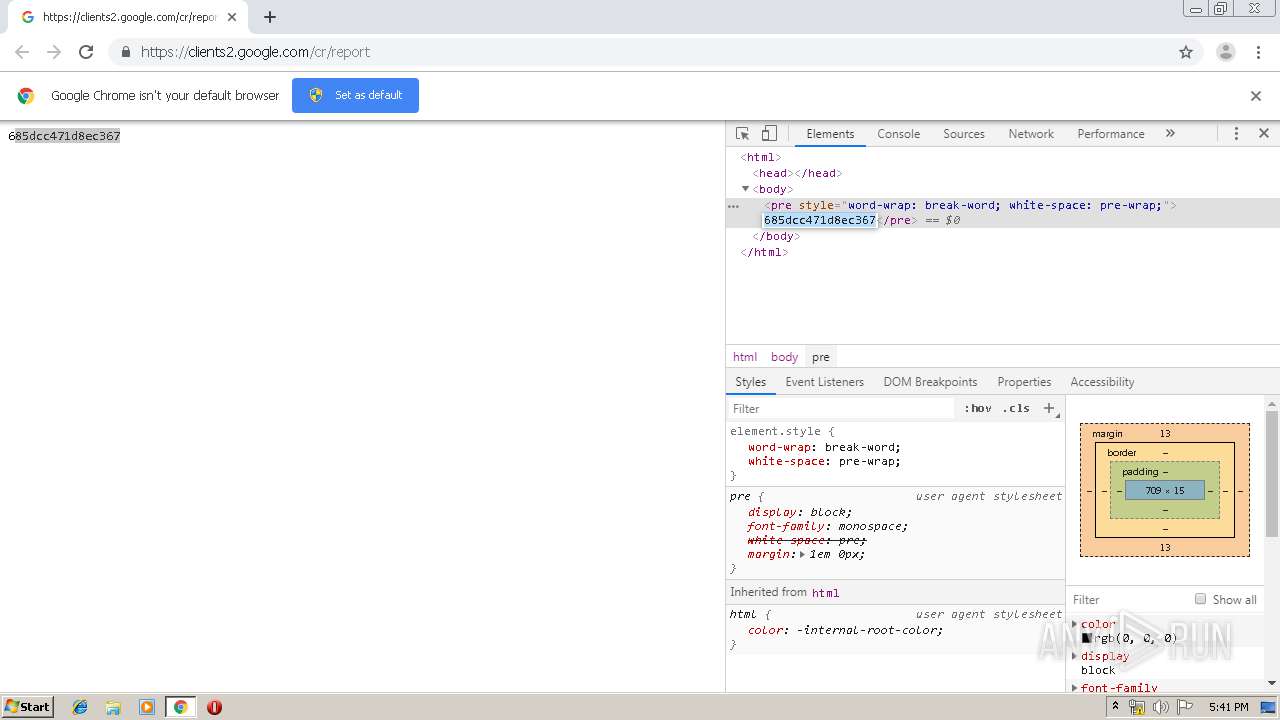Open the Properties pane

[x=1024, y=382]
